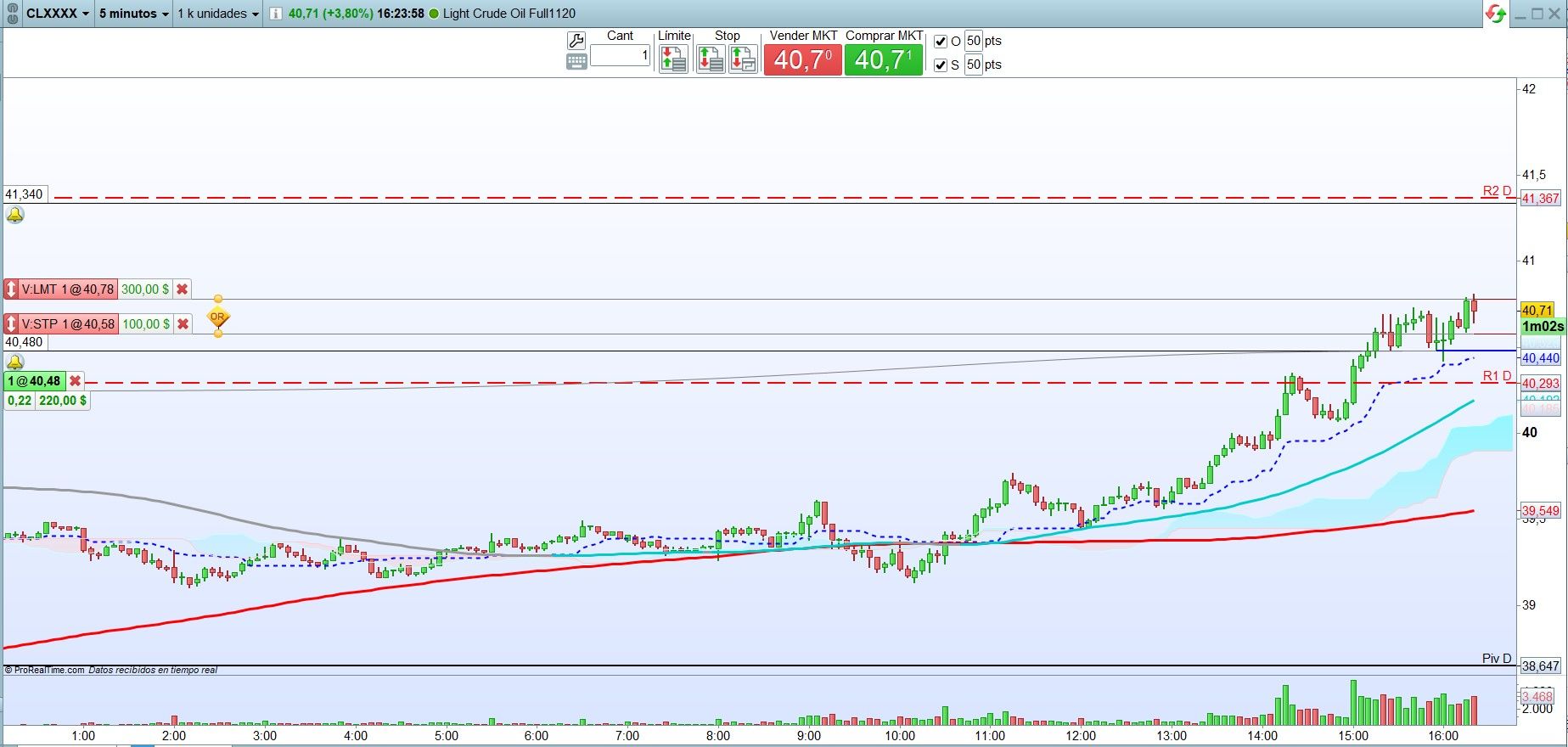Screen dimensions: 1568x747
Task: Open the CLXXXX instrument dropdown
Action: [x=58, y=14]
